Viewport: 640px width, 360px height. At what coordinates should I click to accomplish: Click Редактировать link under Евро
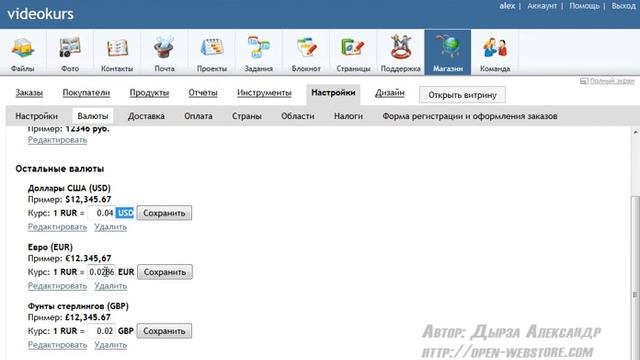[x=57, y=286]
